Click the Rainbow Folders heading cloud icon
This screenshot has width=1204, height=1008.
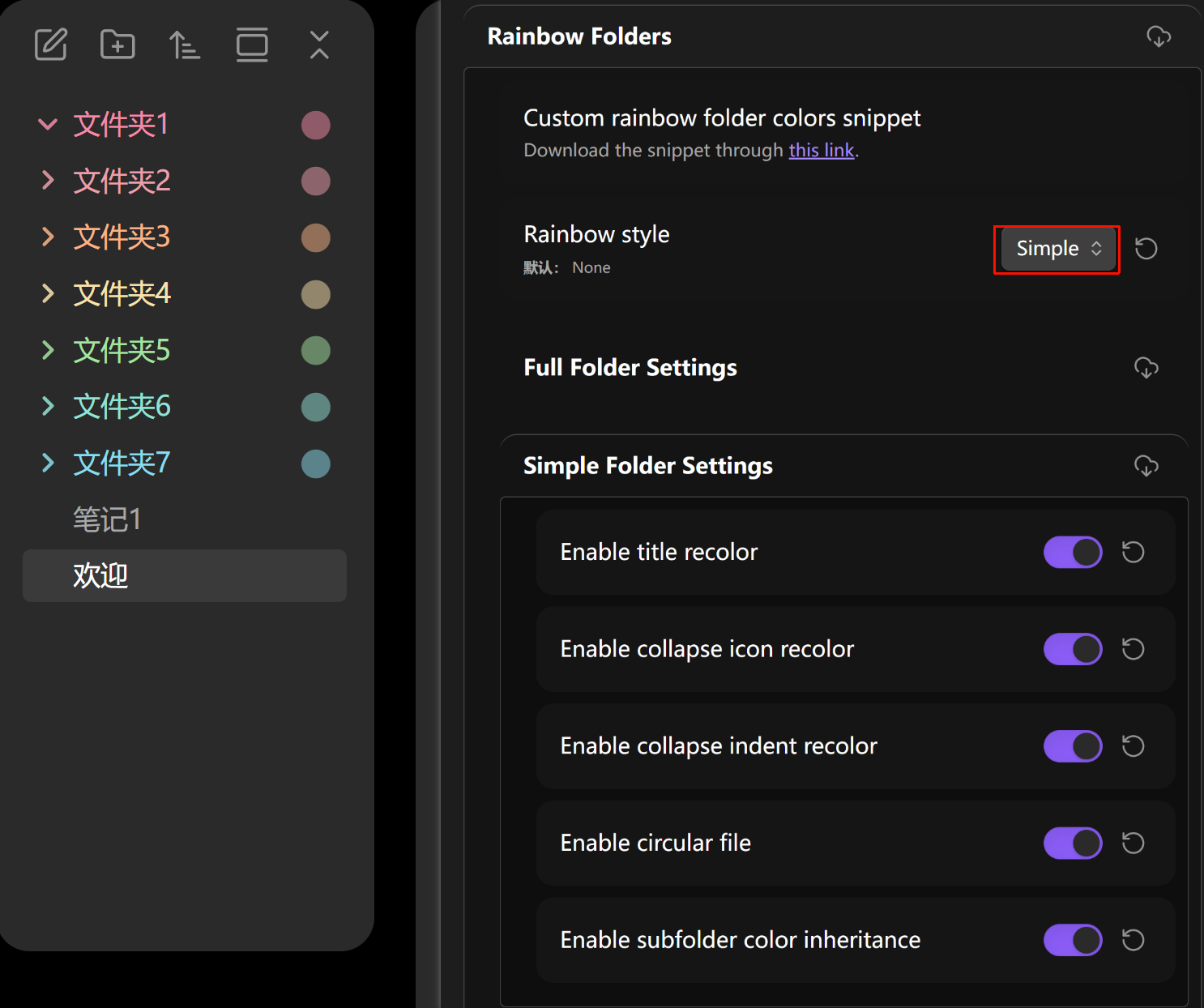pos(1159,36)
